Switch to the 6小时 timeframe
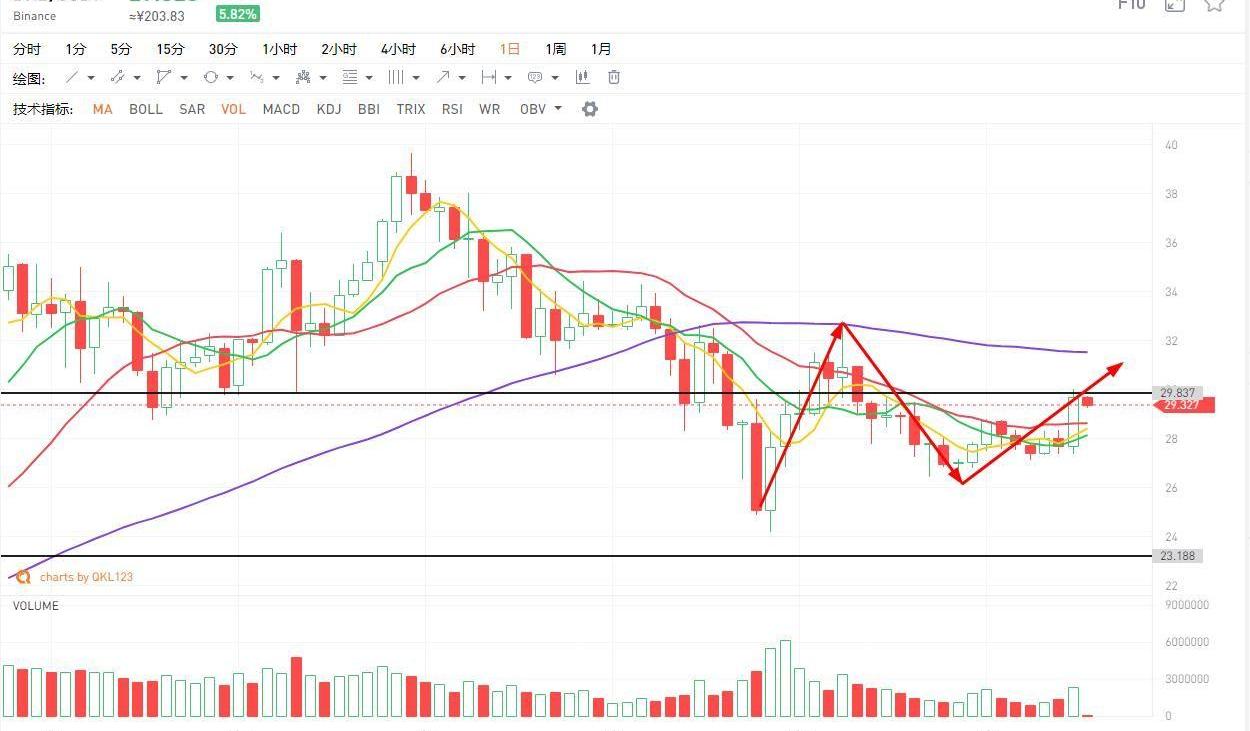This screenshot has height=731, width=1250. coord(458,49)
